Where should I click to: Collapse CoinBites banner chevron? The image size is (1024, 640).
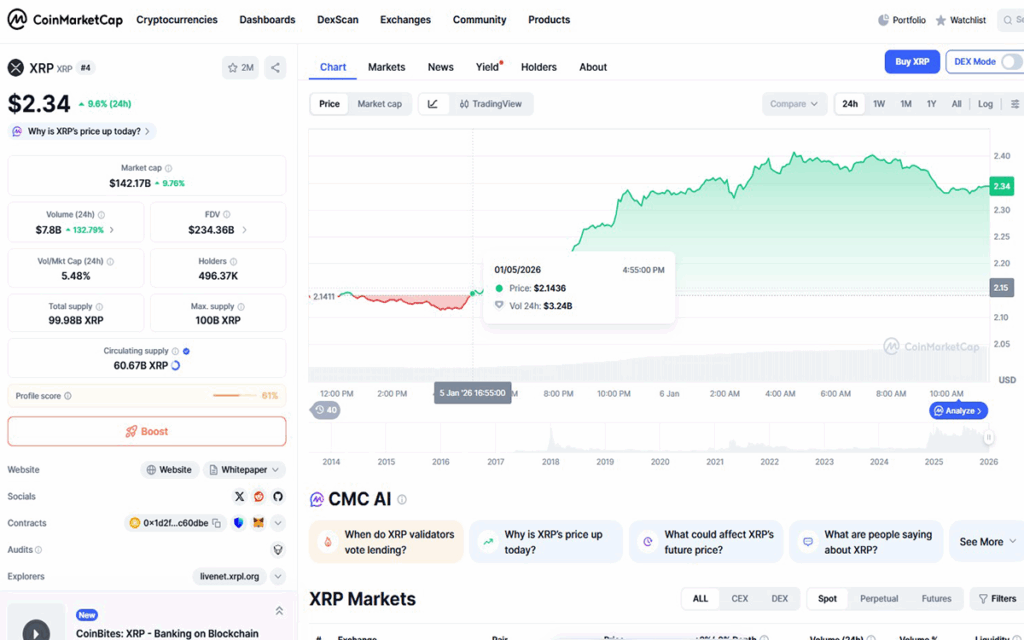point(279,611)
